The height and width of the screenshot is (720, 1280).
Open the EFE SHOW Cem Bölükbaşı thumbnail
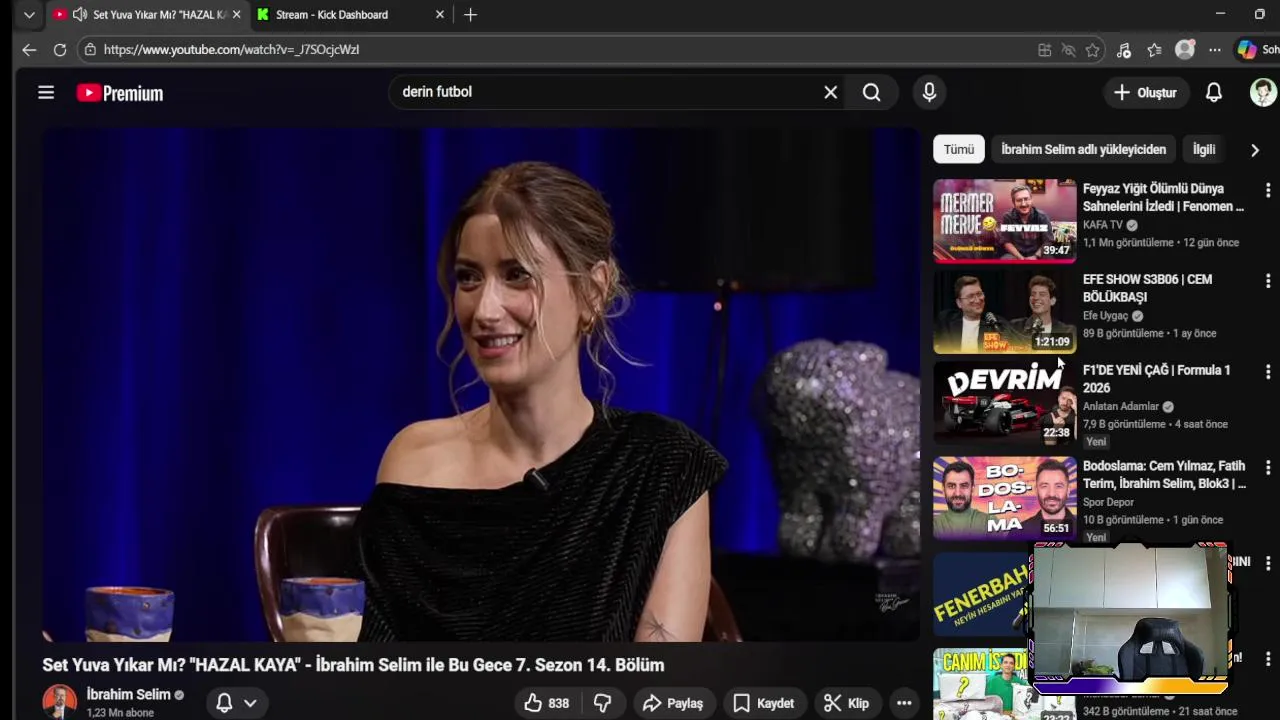[1004, 312]
